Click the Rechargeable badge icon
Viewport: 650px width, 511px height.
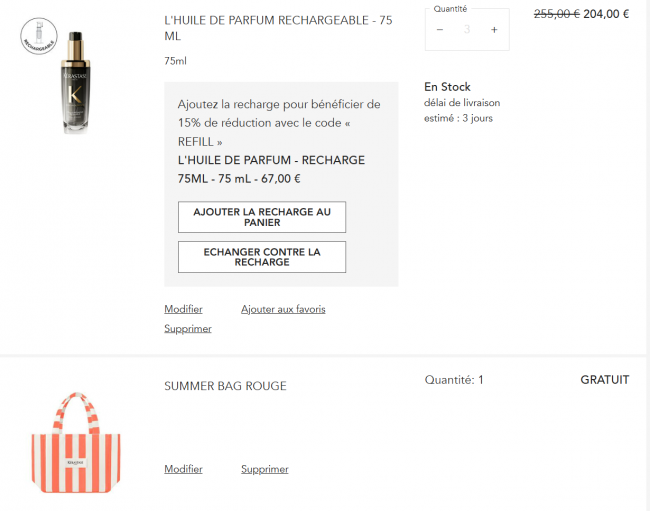39,36
